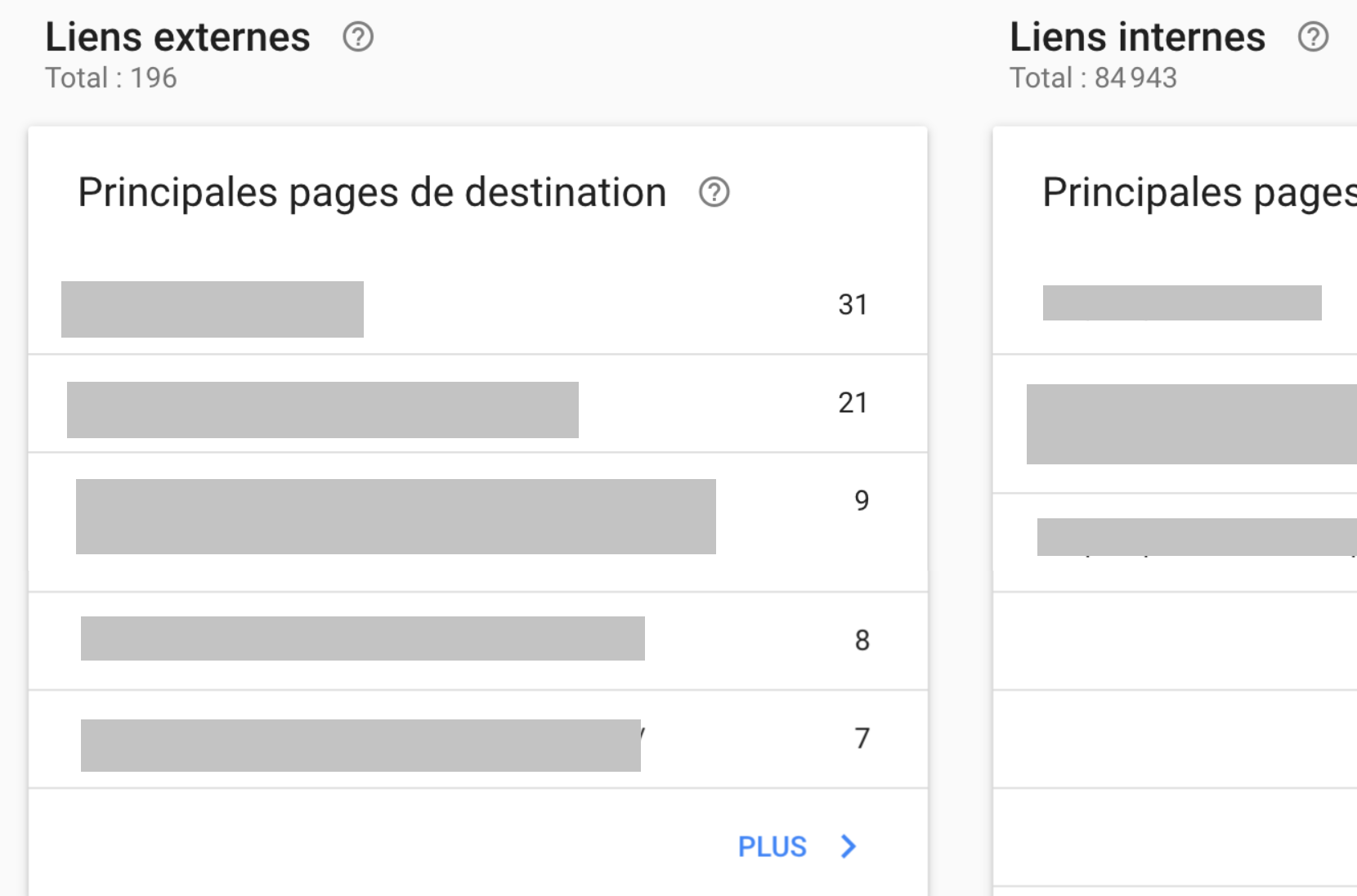Click the PLUS link under external links table
Screen dimensions: 1357x896
[772, 847]
